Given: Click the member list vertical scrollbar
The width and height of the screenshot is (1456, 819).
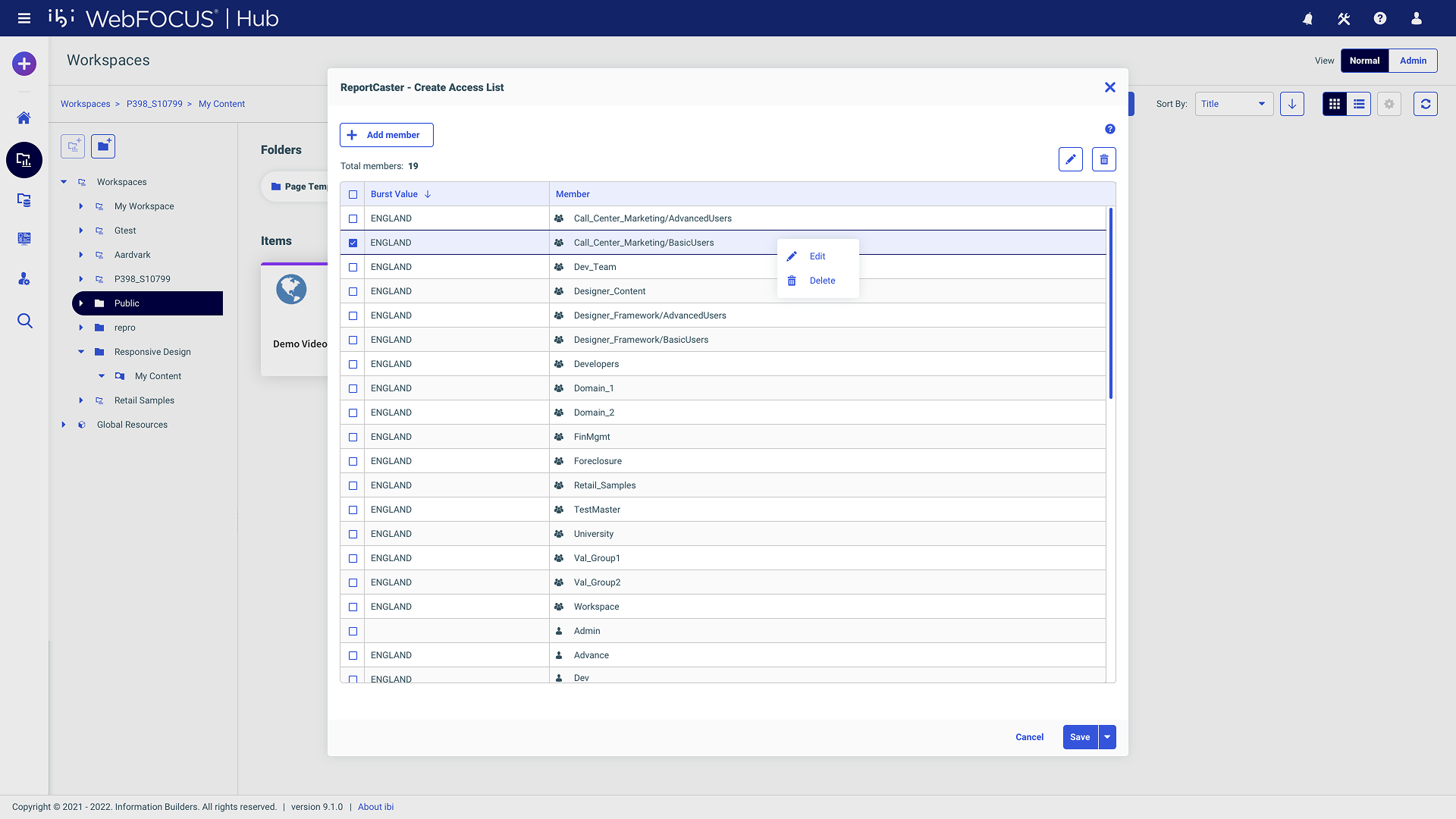Looking at the screenshot, I should [x=1110, y=303].
